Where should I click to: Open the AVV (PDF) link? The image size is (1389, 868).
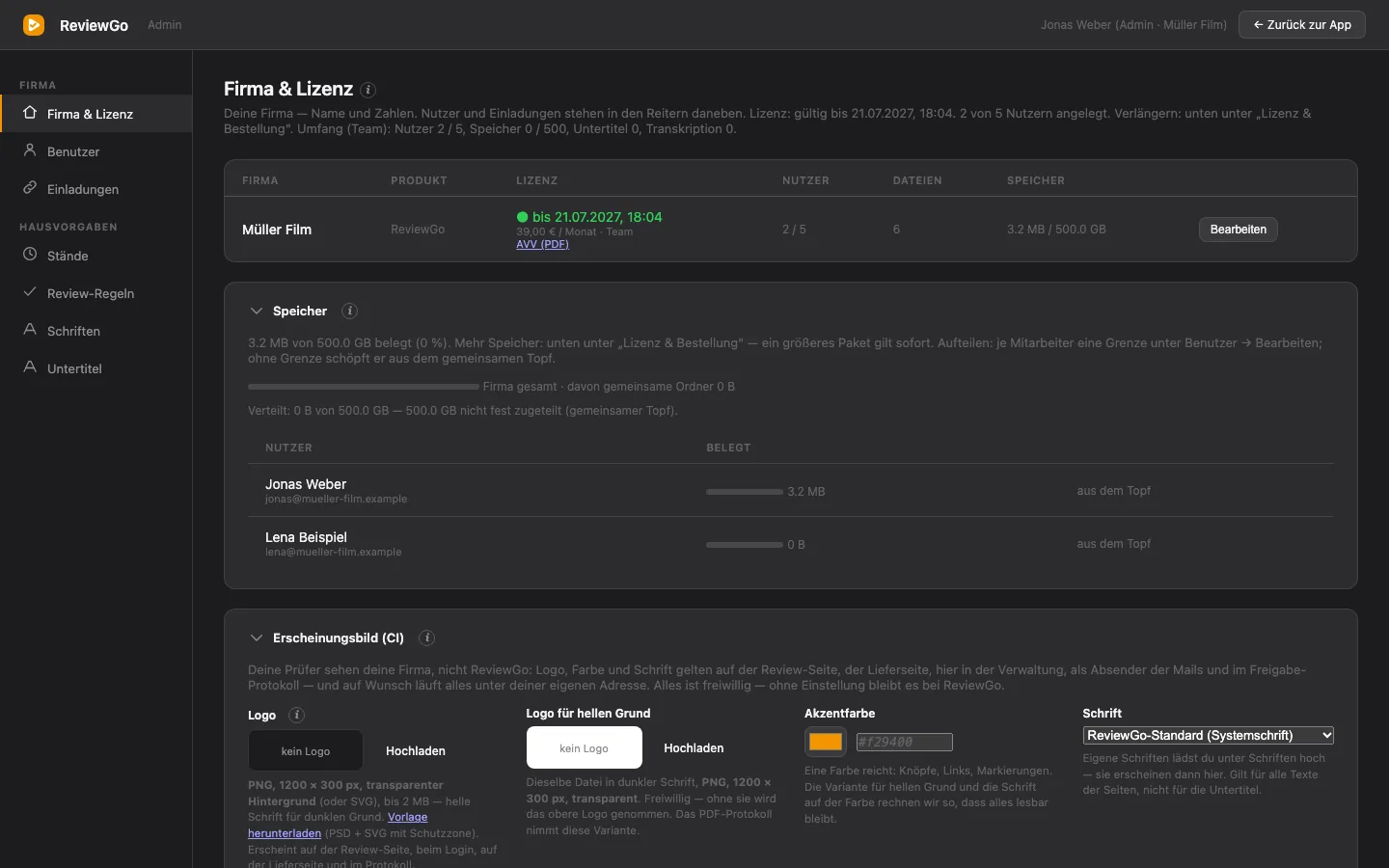542,244
